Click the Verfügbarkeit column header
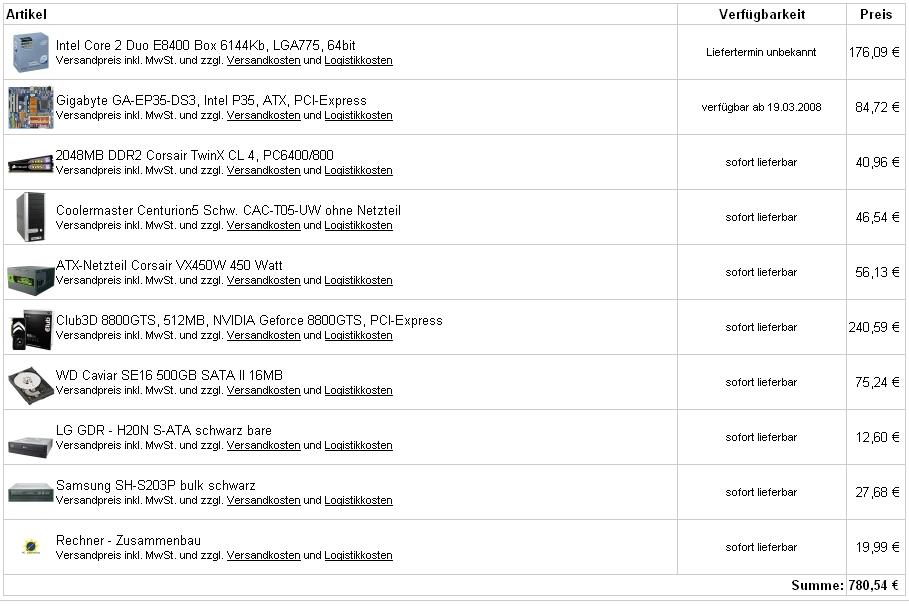The image size is (909, 607). 762,14
